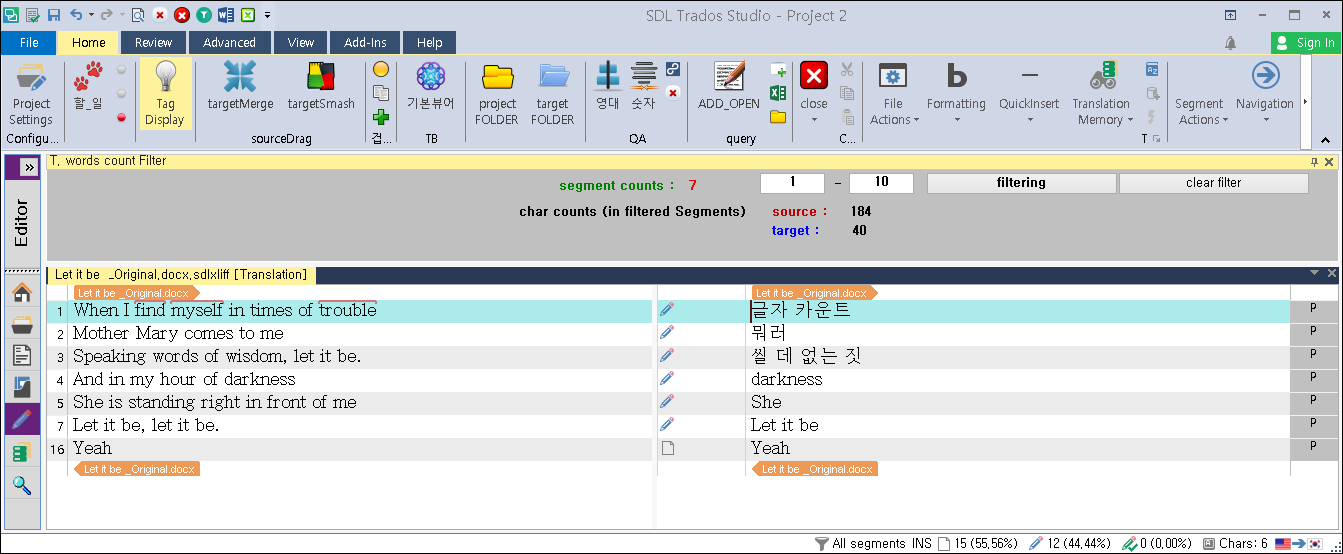1343x554 pixels.
Task: Run the targetSmash command
Action: 321,86
